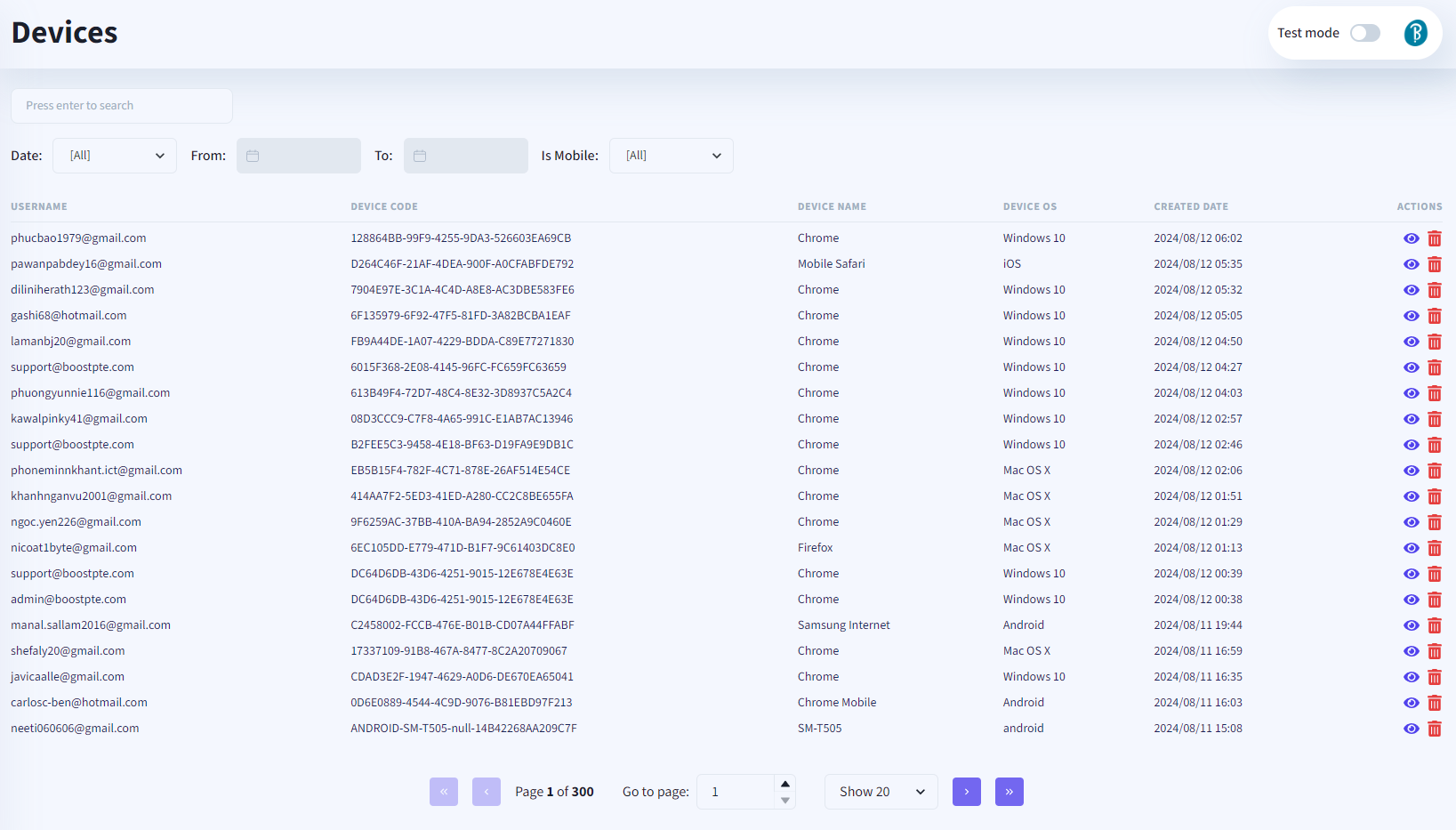Delete the Samsung Internet device row
Screen dimensions: 1456x830
click(1434, 625)
